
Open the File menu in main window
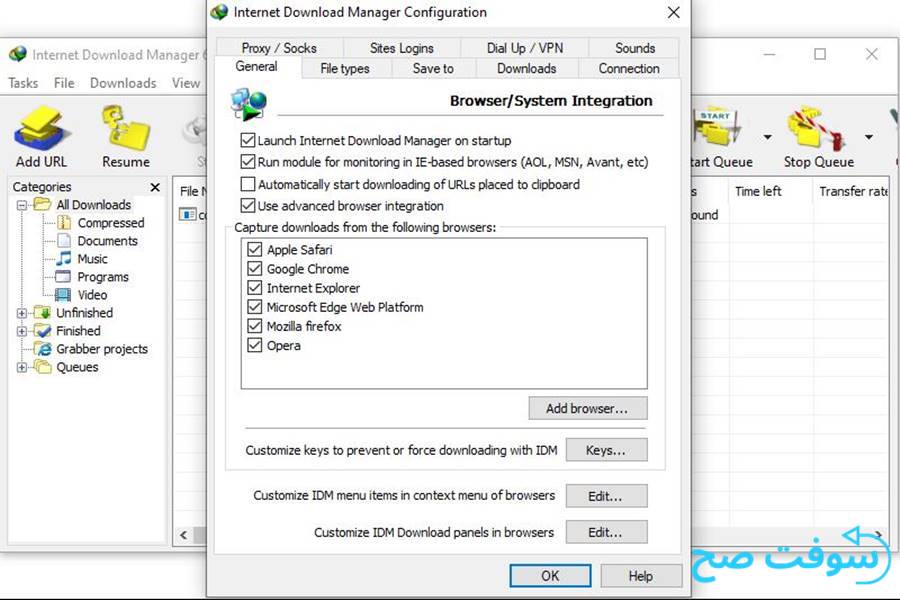[x=64, y=83]
